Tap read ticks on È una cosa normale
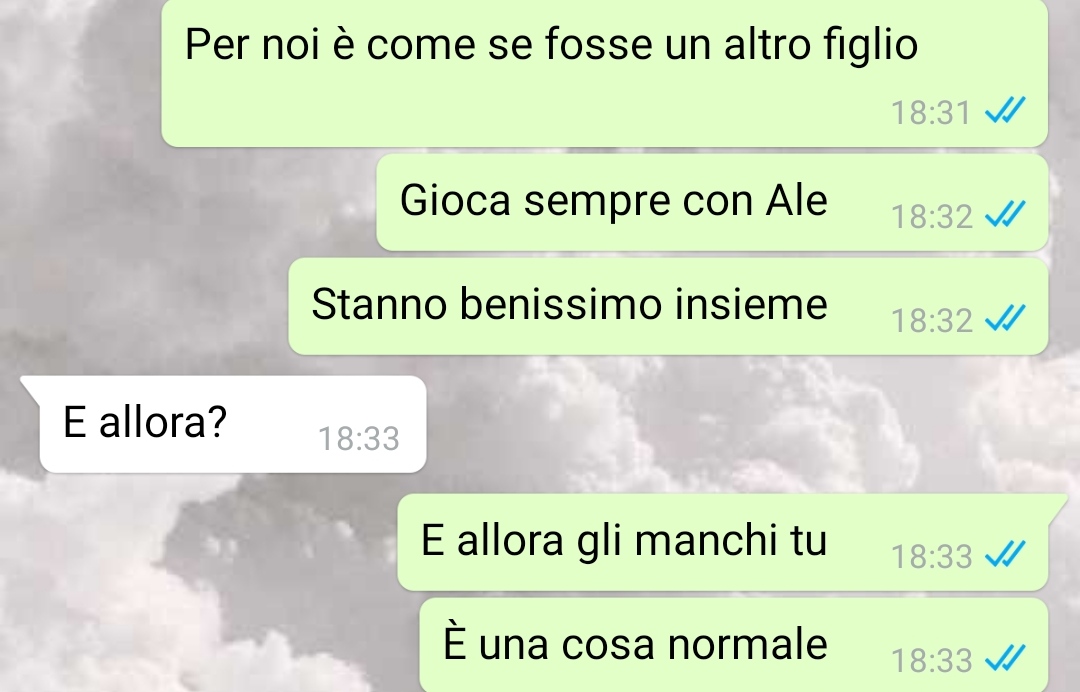 point(1005,658)
